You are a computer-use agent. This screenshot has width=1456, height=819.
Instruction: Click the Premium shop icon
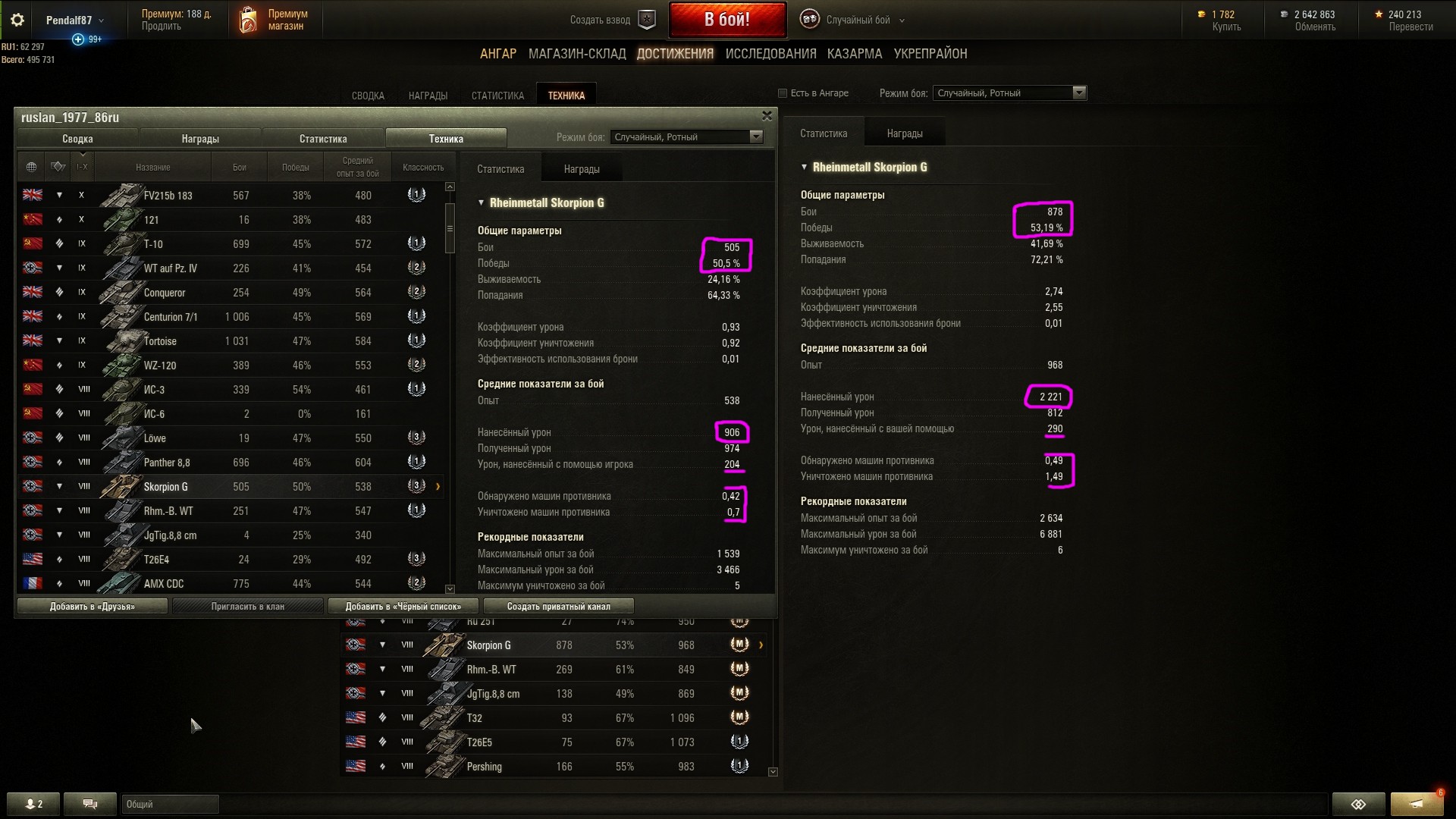pyautogui.click(x=248, y=20)
